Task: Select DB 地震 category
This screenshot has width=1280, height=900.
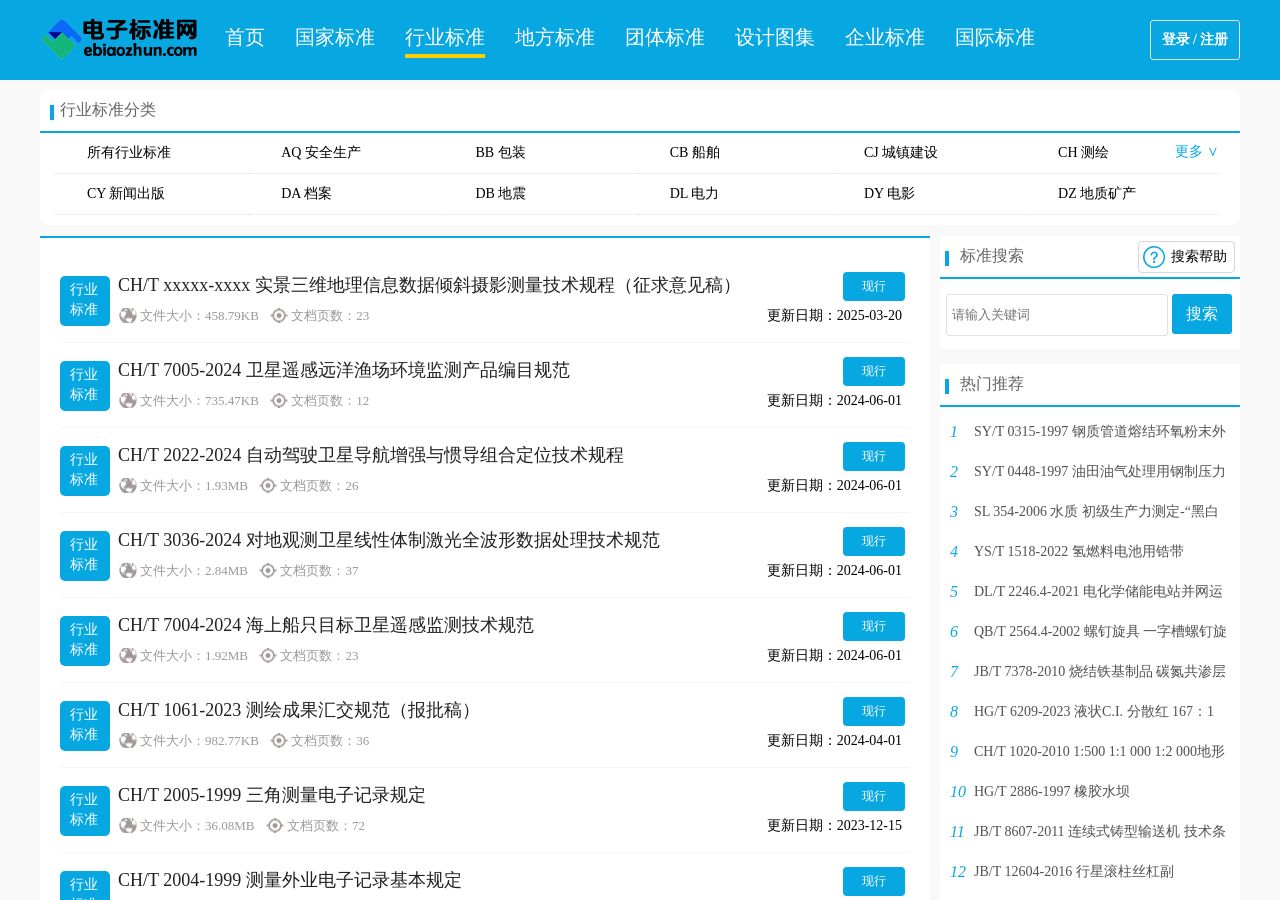Action: pos(501,194)
